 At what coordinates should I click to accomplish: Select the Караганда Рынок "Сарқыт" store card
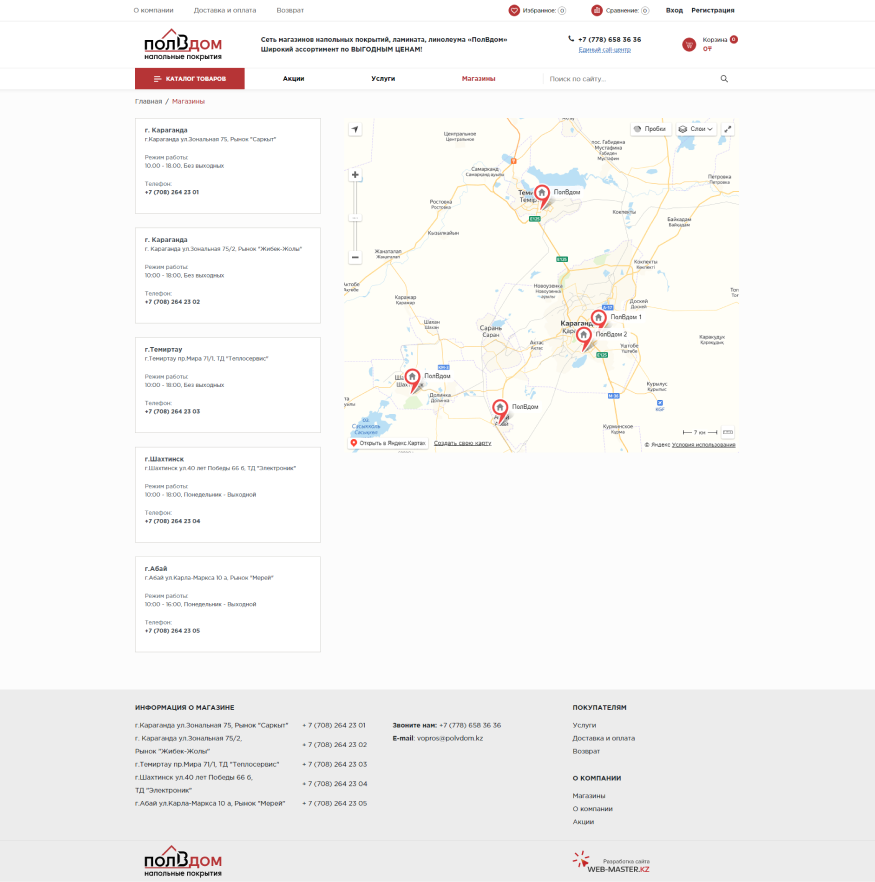[x=228, y=166]
